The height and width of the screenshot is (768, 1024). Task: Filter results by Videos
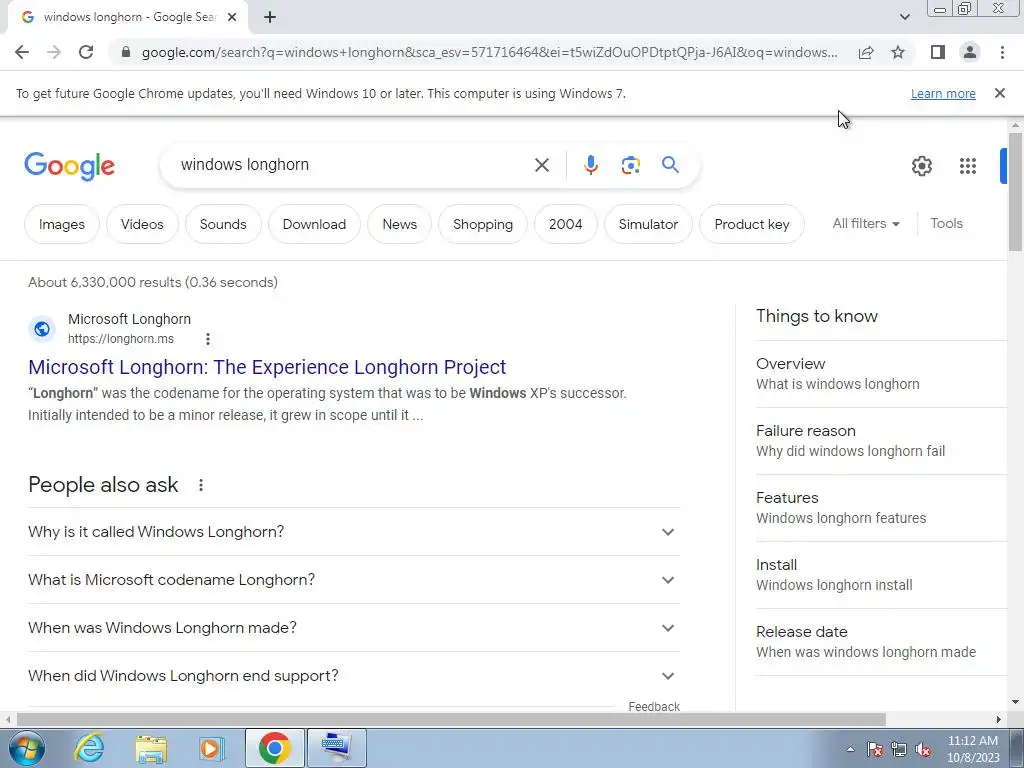(142, 224)
